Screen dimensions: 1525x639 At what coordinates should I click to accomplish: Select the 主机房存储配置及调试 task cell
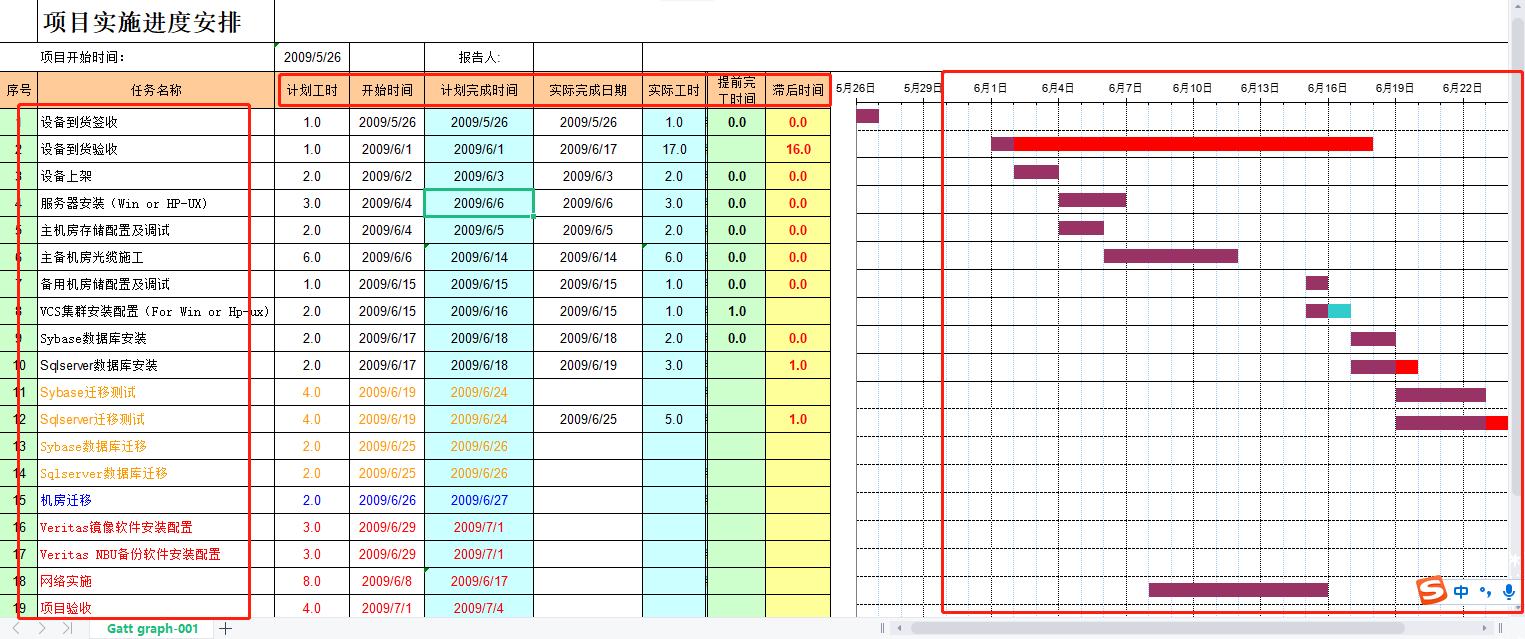point(156,230)
